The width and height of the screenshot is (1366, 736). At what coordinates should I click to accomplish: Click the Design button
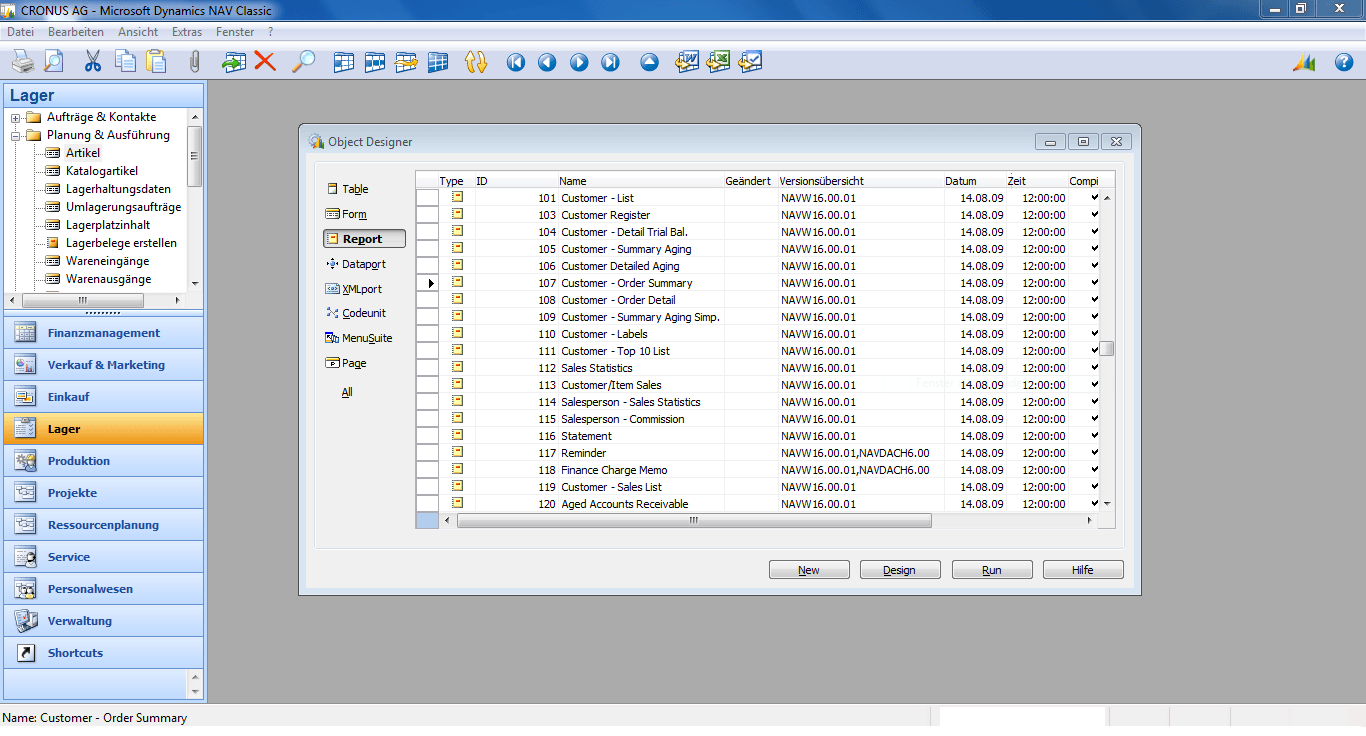(x=900, y=570)
